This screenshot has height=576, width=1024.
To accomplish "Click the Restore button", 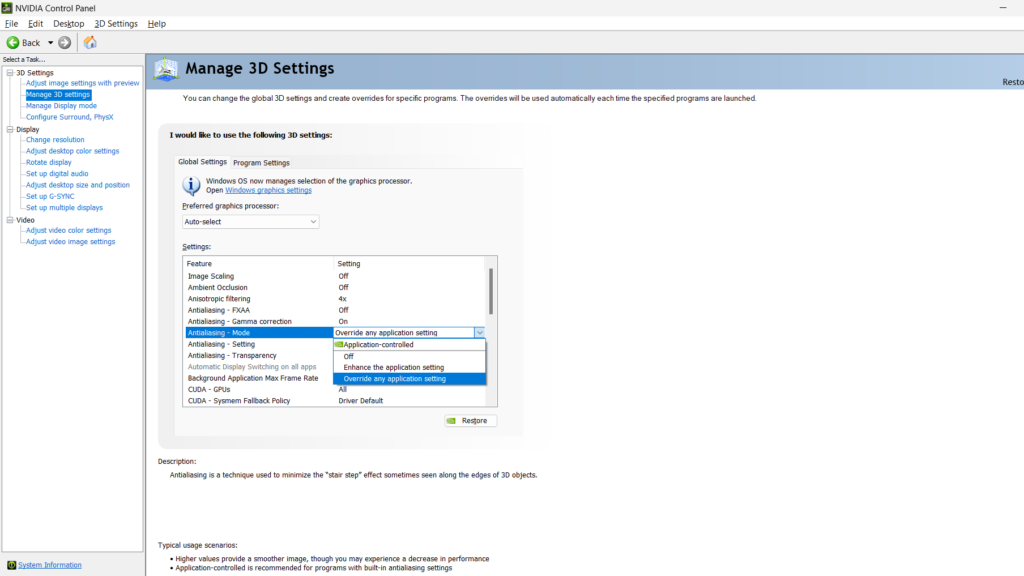I will [469, 420].
